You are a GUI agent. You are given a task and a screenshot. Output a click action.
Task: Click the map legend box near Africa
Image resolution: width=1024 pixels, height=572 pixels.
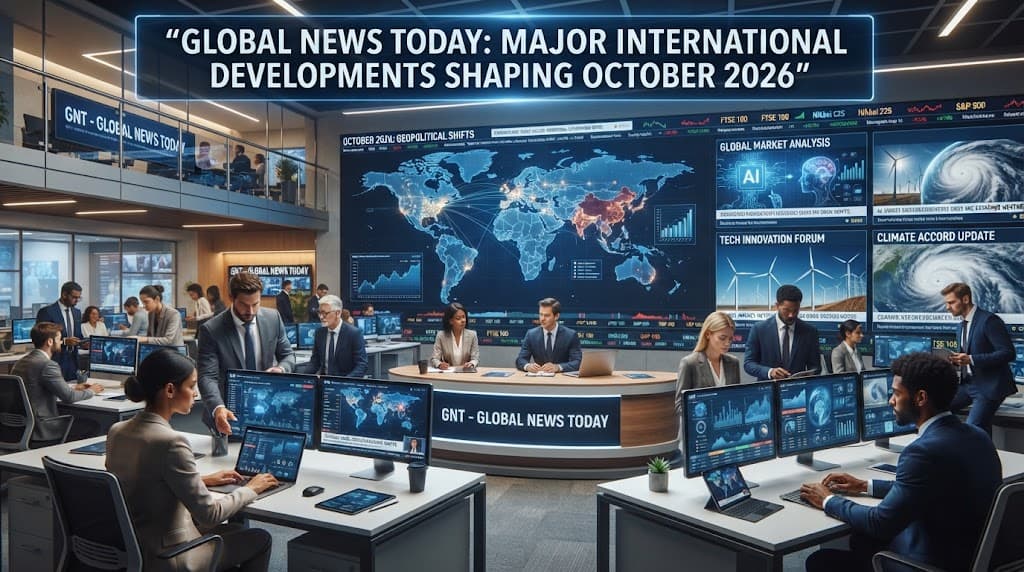point(586,269)
